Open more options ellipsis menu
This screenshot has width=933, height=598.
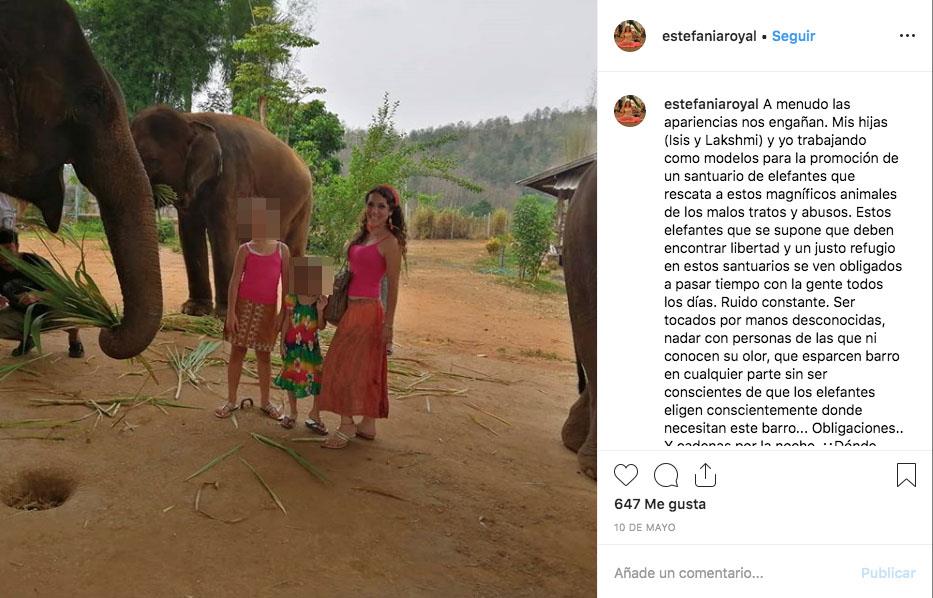(x=907, y=36)
